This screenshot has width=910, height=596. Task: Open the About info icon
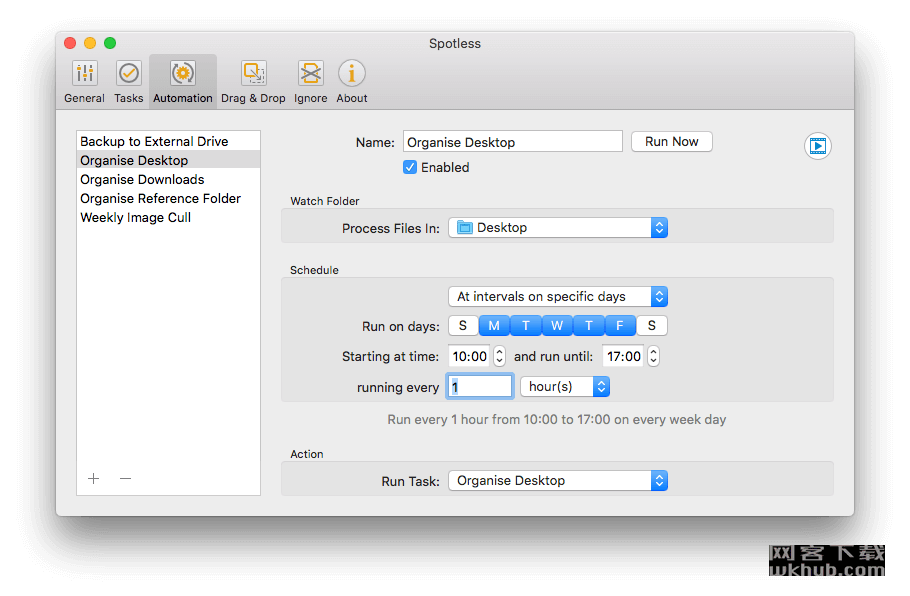pyautogui.click(x=352, y=74)
